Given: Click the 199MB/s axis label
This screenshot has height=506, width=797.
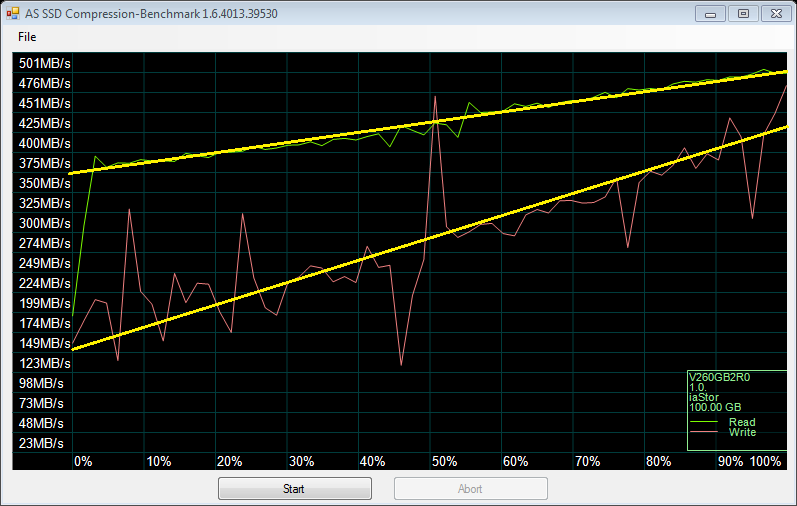Looking at the screenshot, I should tap(45, 303).
